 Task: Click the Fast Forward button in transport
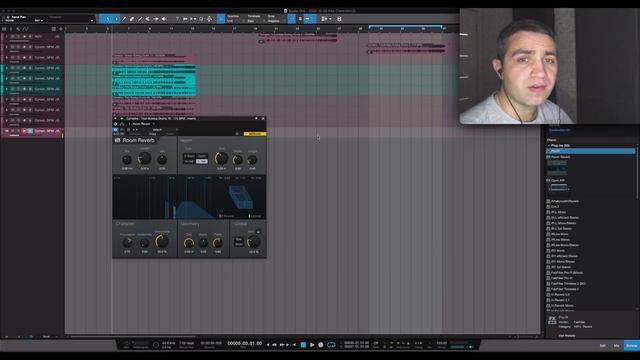[x=282, y=345]
